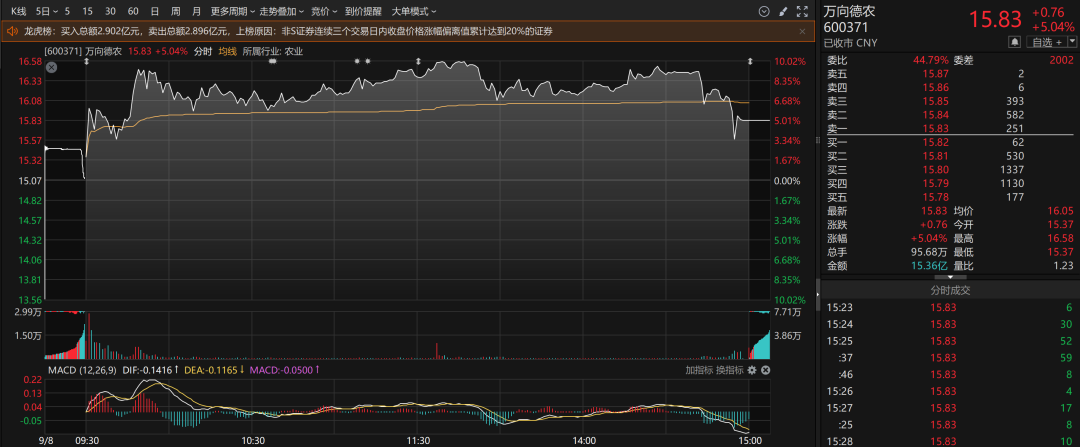
Task: Open 更多周期 dropdown
Action: pyautogui.click(x=233, y=12)
